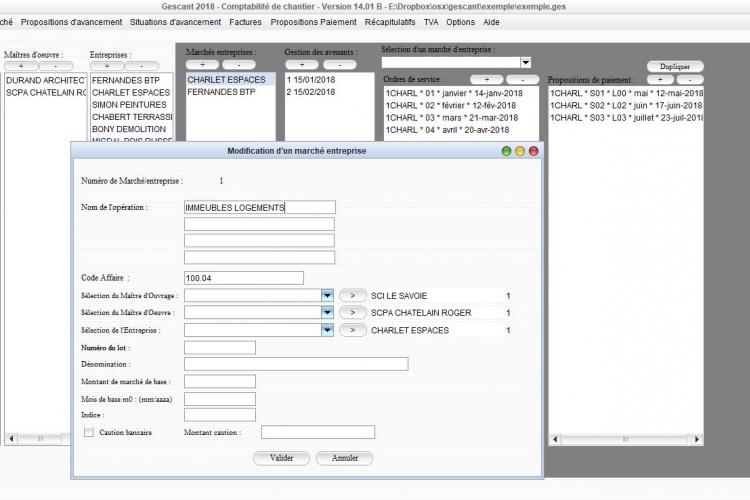
Task: Remove a Proposition de paiement
Action: [x=690, y=80]
